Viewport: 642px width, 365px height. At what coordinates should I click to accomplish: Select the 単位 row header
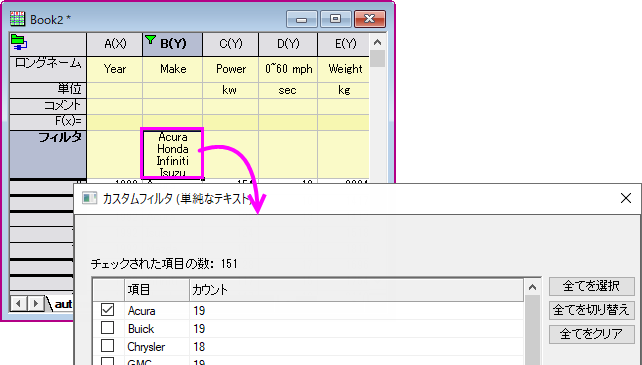(48, 90)
